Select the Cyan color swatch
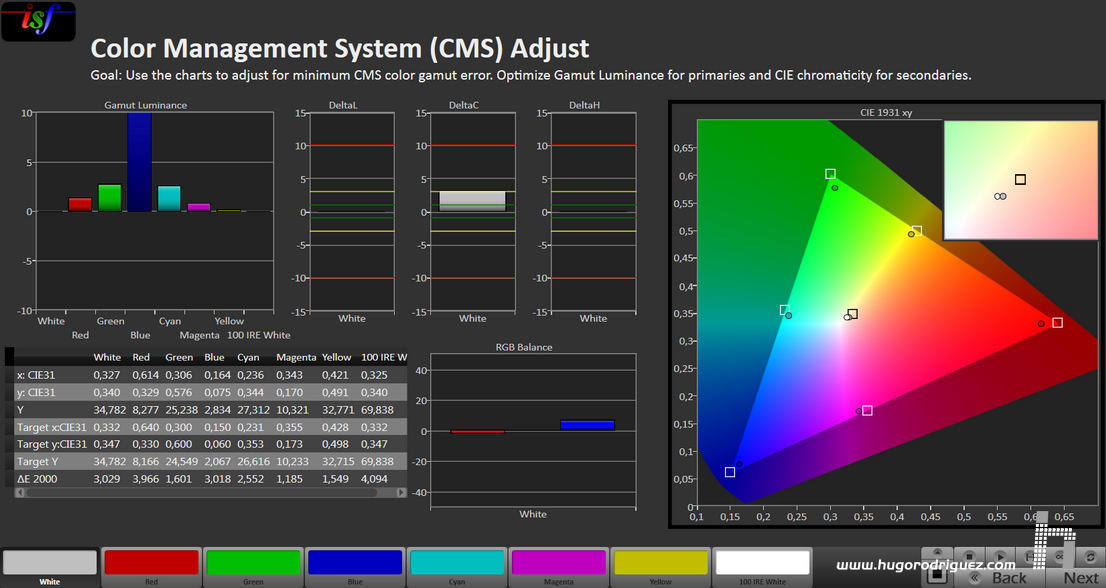The width and height of the screenshot is (1106, 588). tap(456, 563)
